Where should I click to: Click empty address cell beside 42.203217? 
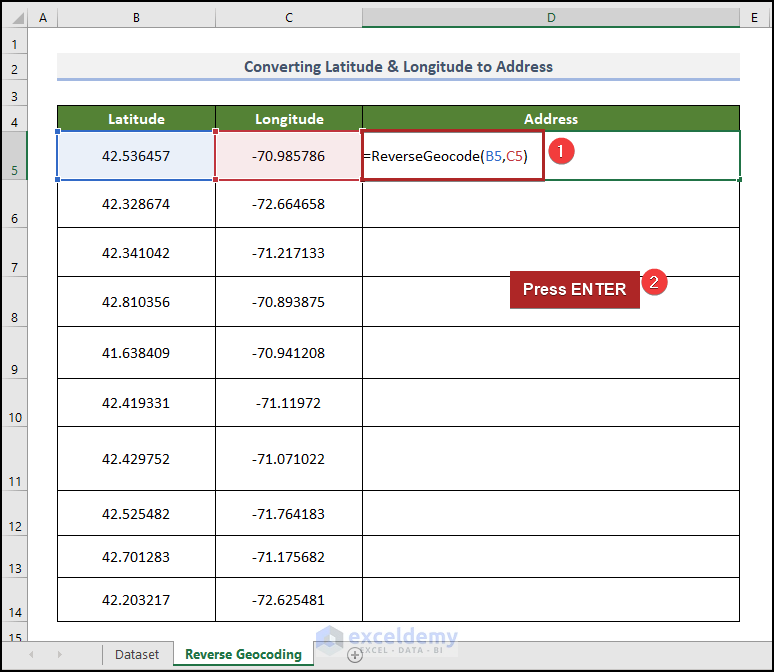551,599
